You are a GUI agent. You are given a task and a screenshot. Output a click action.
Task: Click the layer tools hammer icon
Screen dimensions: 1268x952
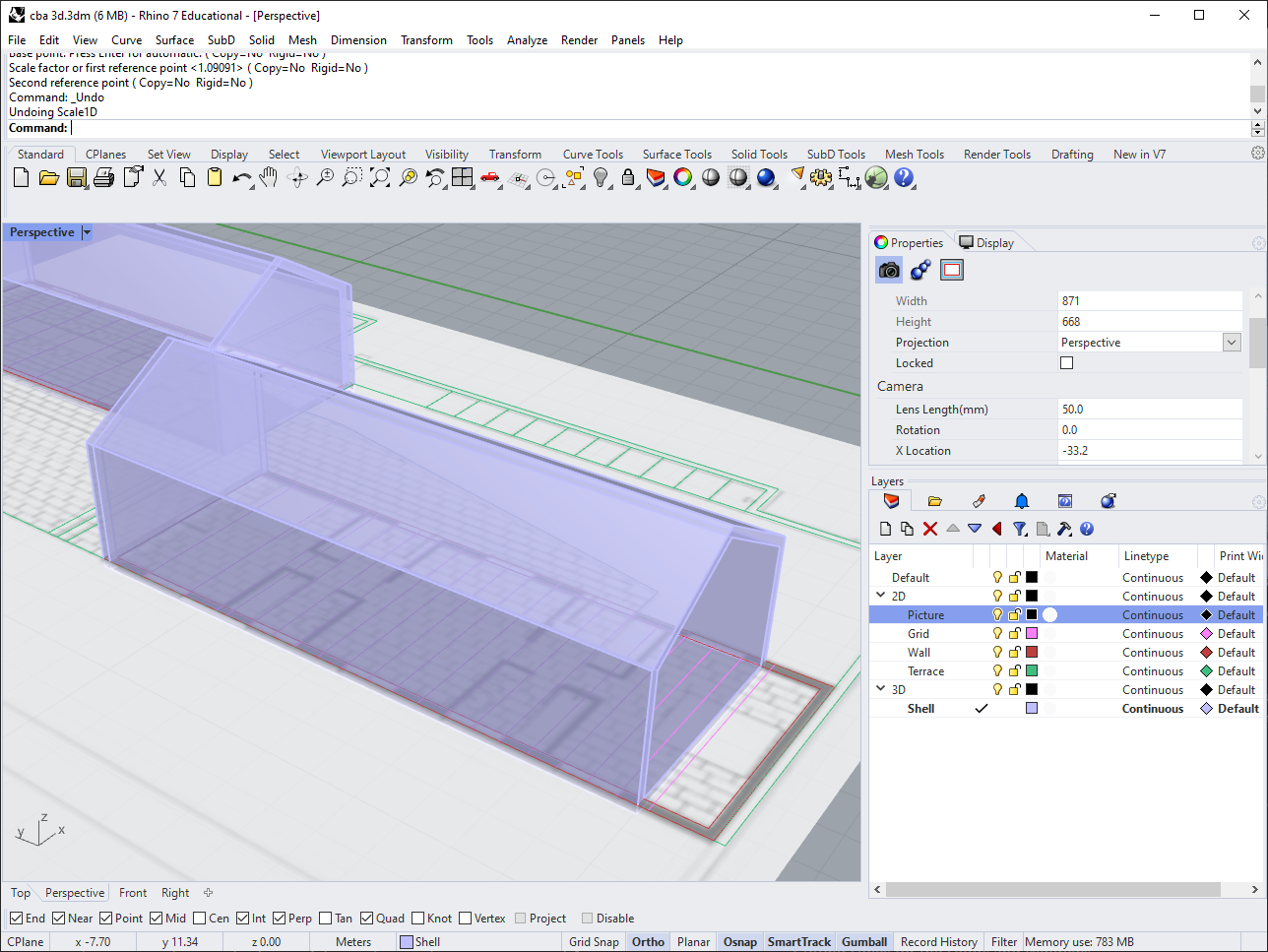pos(1064,528)
